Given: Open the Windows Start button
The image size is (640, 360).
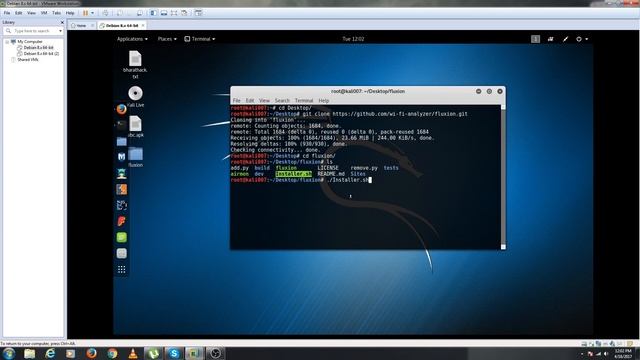Looking at the screenshot, I should tap(9, 353).
